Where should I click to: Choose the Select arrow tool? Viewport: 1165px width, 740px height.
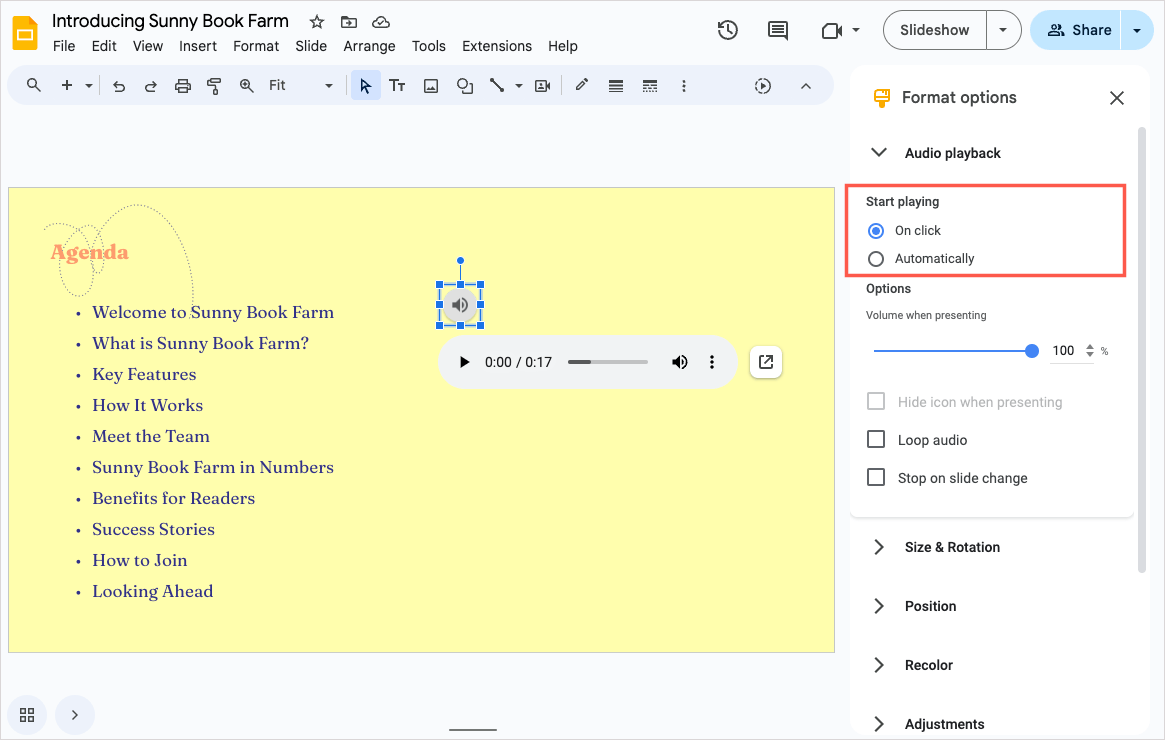pyautogui.click(x=366, y=85)
